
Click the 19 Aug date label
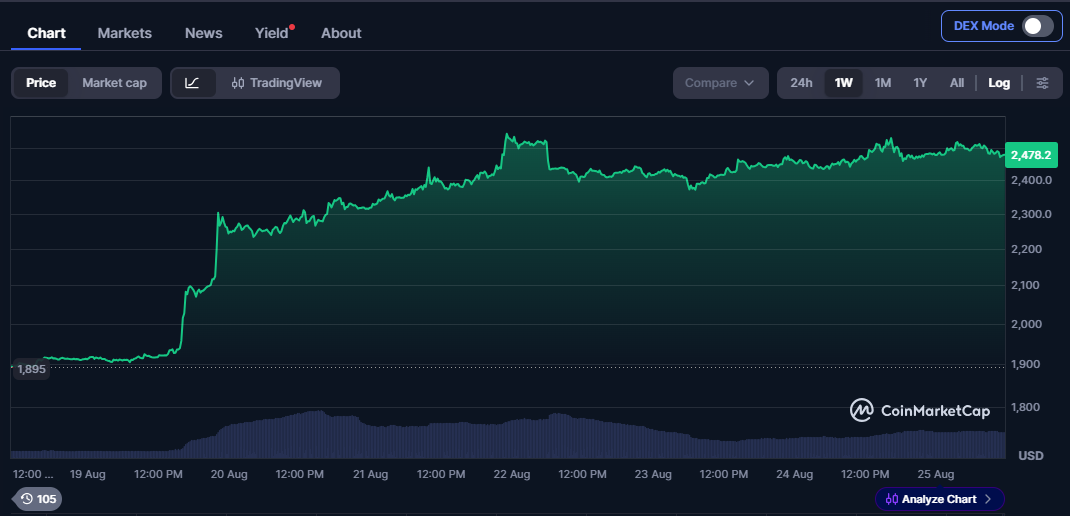[87, 474]
